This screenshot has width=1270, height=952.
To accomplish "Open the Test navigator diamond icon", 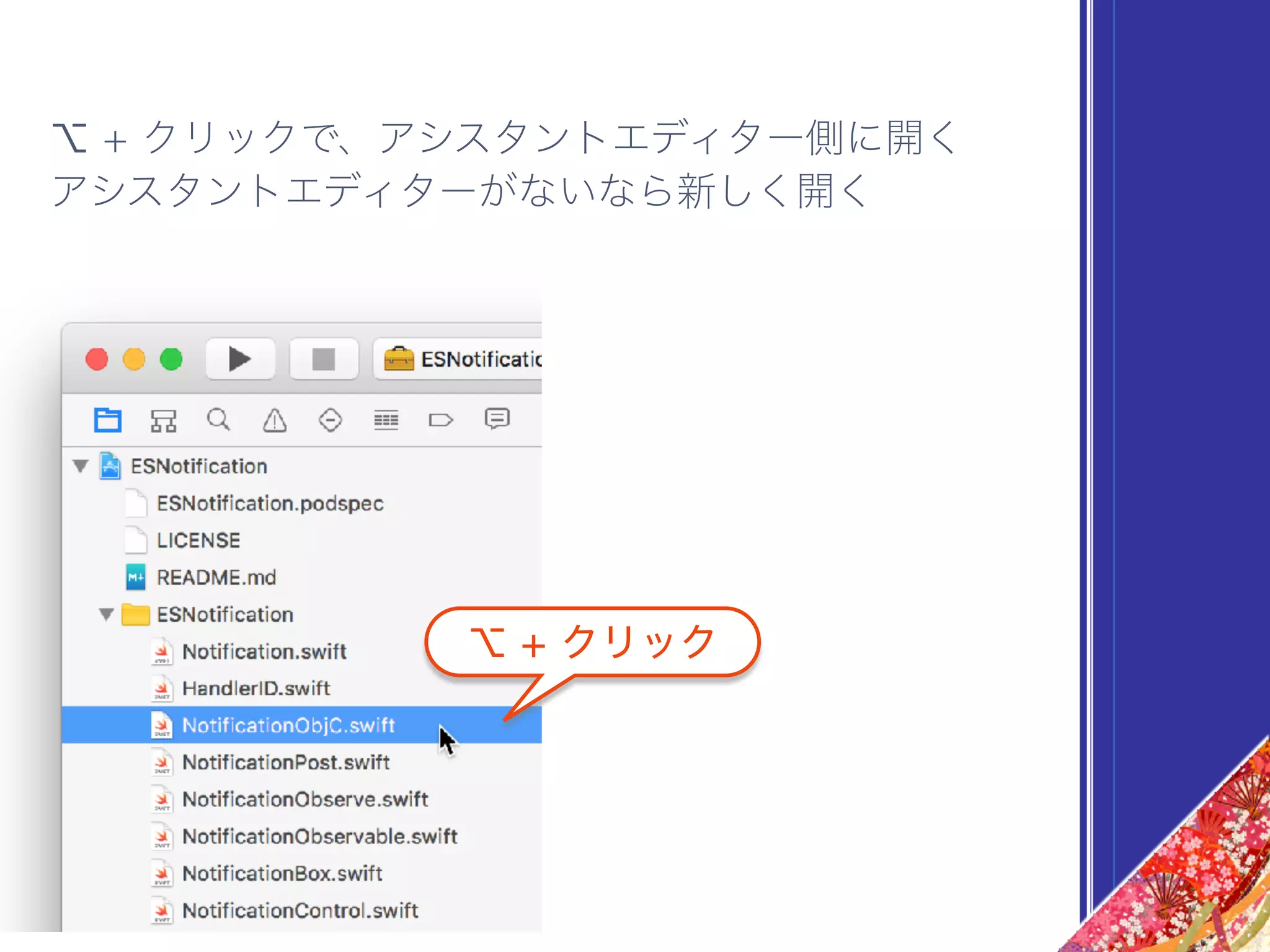I will click(x=330, y=420).
